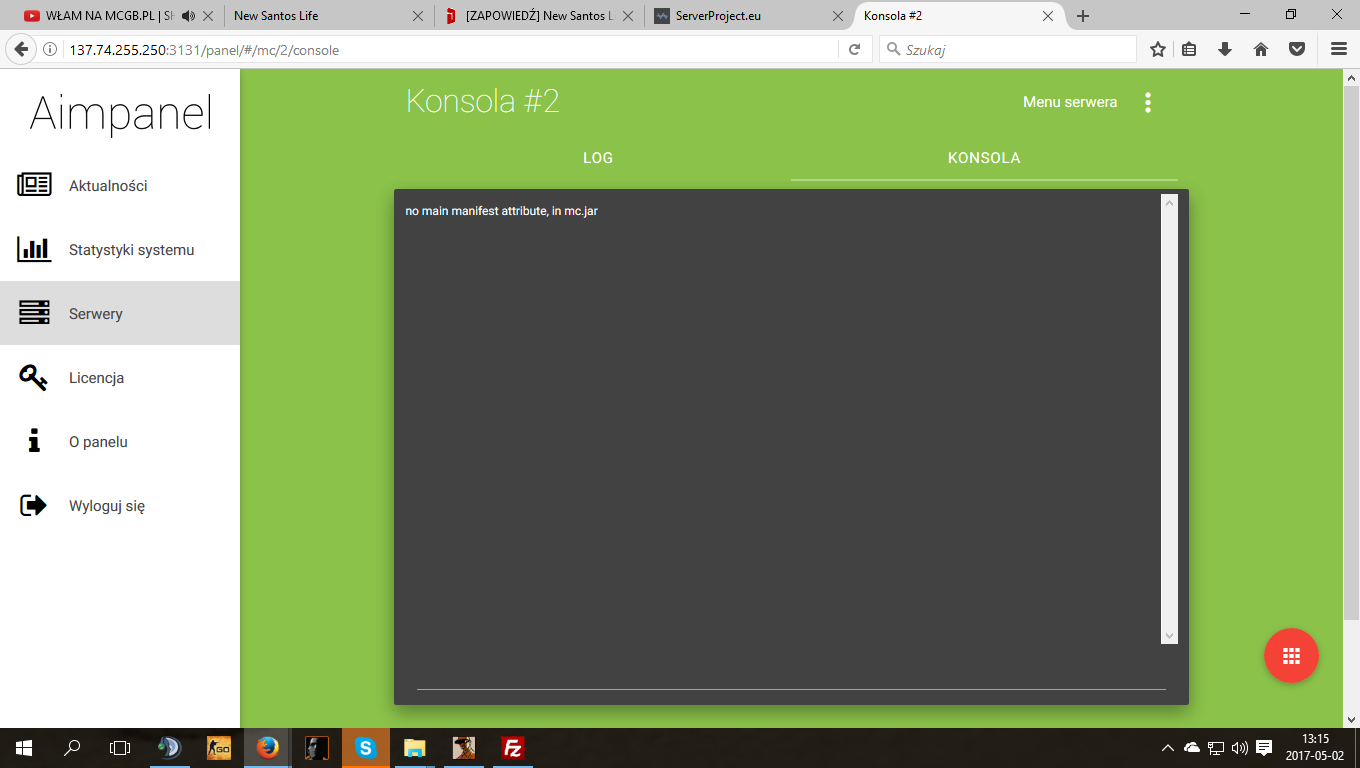This screenshot has width=1360, height=768.
Task: Open Aktualności news icon in sidebar
Action: pyautogui.click(x=34, y=185)
